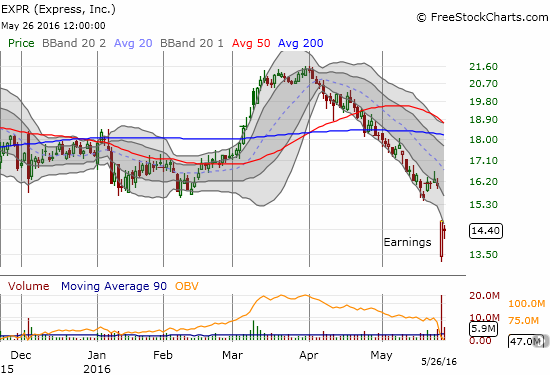
Task: Click the 15.30 price axis label
Action: tap(483, 205)
